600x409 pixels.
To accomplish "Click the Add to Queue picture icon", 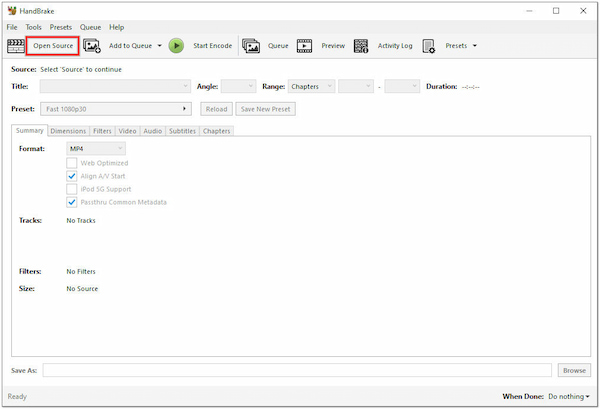I will pyautogui.click(x=92, y=46).
